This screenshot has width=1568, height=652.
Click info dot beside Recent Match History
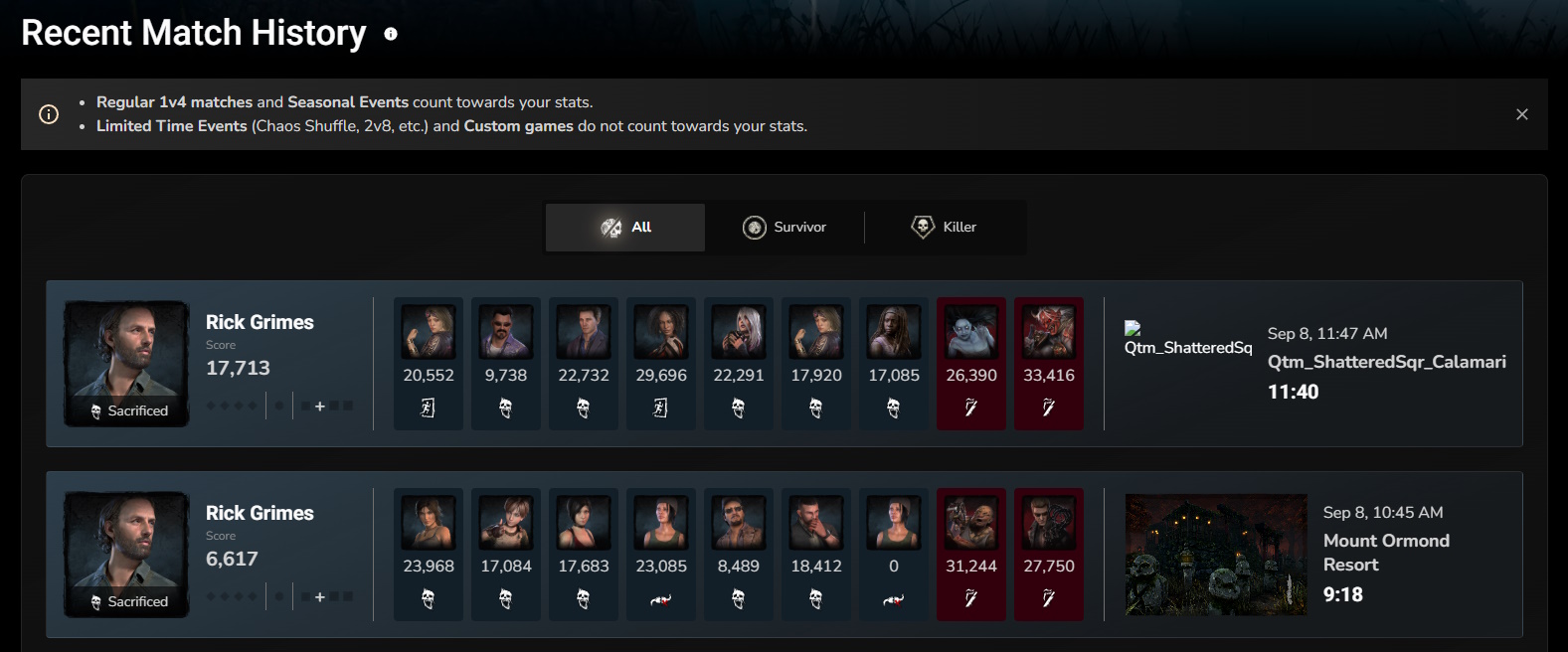pos(391,34)
